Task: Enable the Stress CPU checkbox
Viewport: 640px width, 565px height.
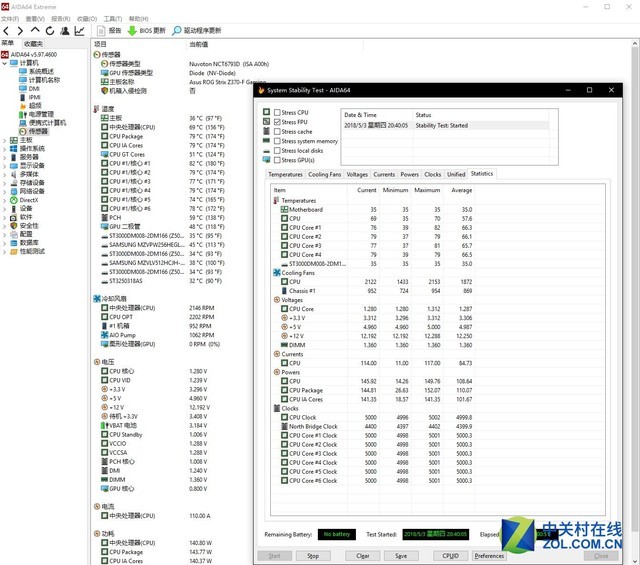Action: tap(277, 113)
